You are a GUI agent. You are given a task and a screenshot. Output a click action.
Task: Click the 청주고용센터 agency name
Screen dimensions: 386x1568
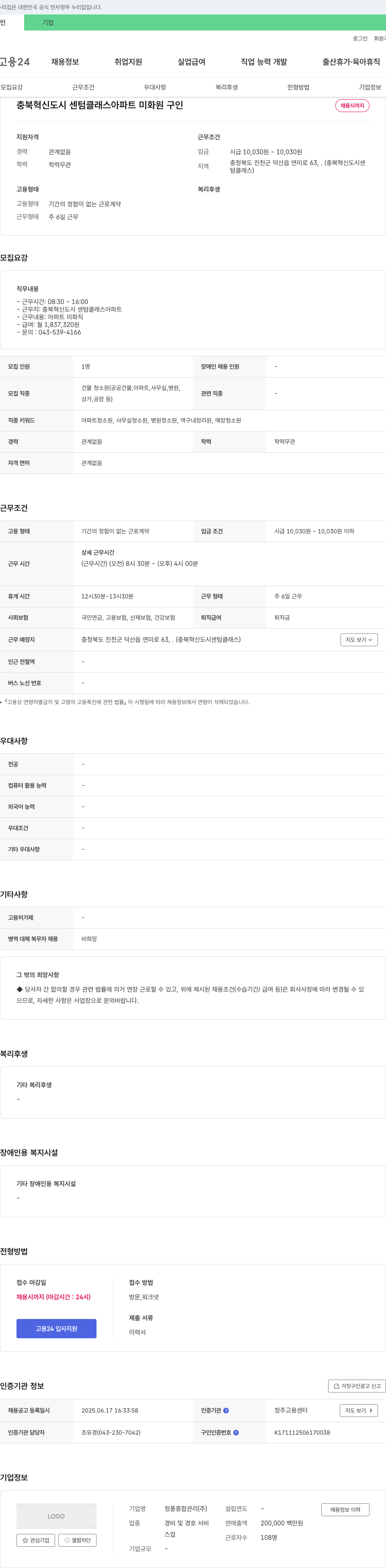291,1410
